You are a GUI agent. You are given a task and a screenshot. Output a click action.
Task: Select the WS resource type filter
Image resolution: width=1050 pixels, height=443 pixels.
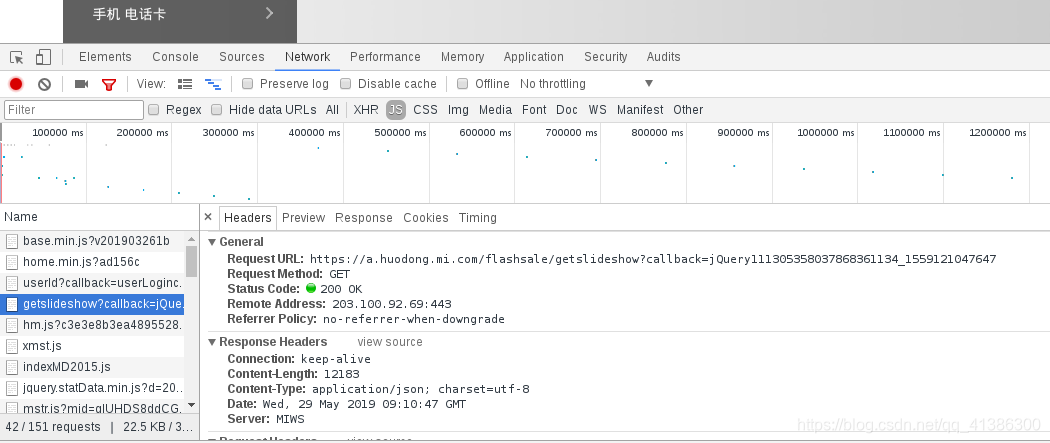pos(597,110)
